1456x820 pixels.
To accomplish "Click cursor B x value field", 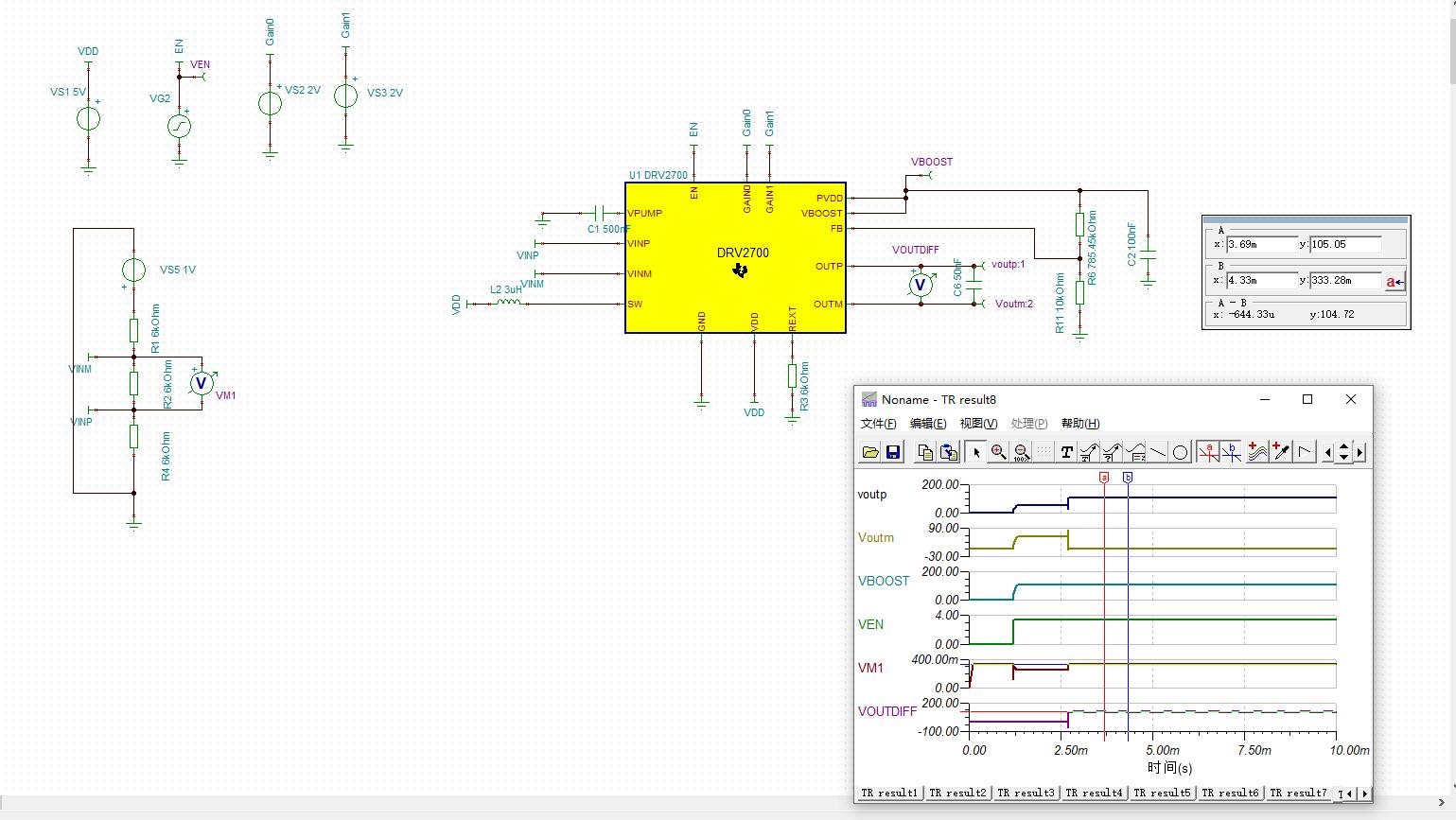I will (1261, 280).
